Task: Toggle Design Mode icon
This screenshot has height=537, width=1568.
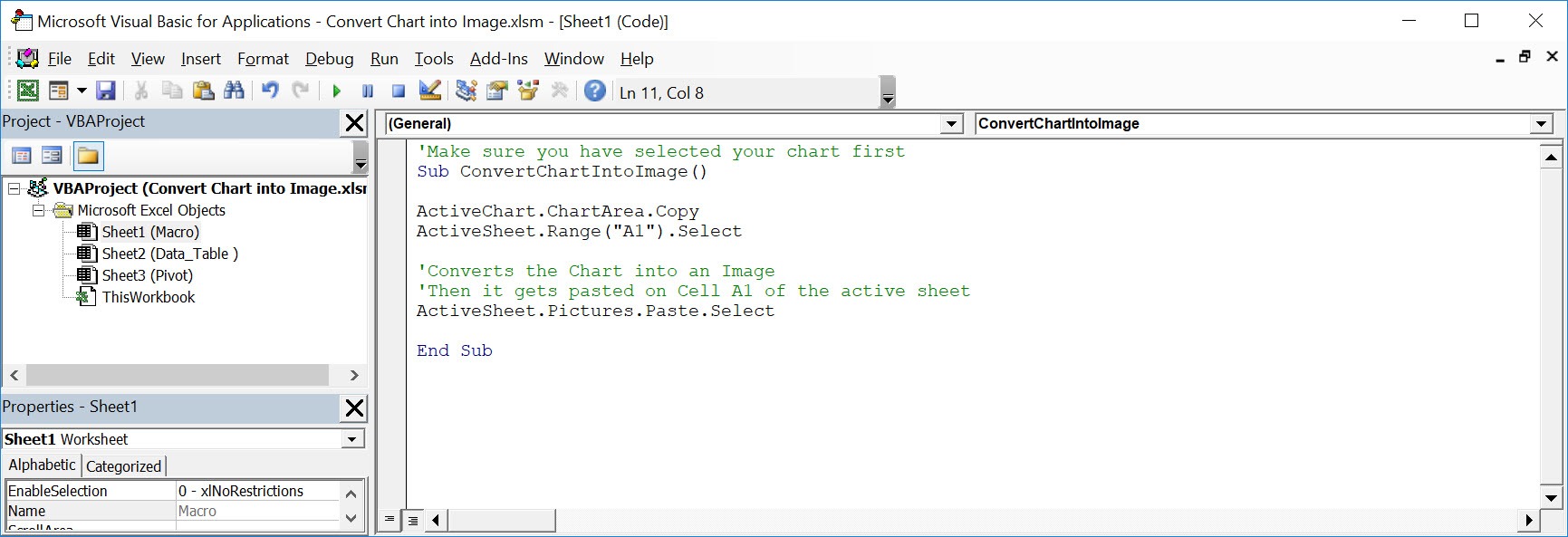Action: pyautogui.click(x=430, y=91)
